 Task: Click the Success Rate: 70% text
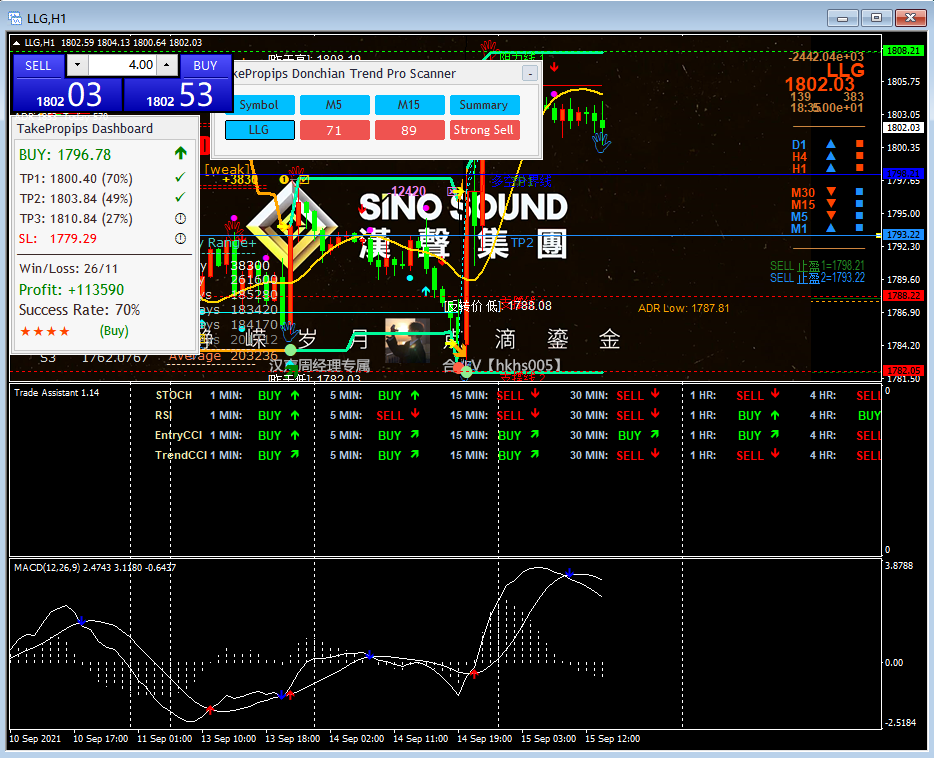[x=79, y=310]
